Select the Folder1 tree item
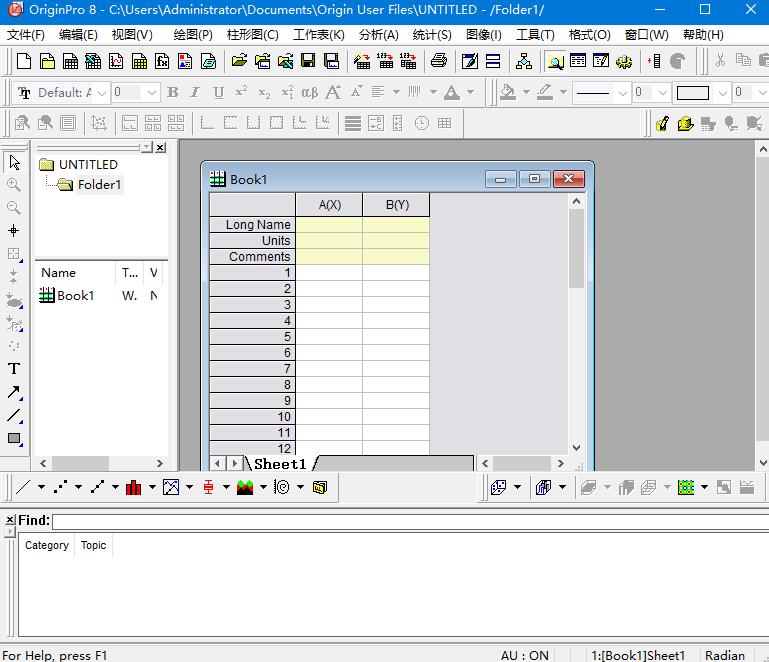Image resolution: width=769 pixels, height=662 pixels. coord(99,185)
